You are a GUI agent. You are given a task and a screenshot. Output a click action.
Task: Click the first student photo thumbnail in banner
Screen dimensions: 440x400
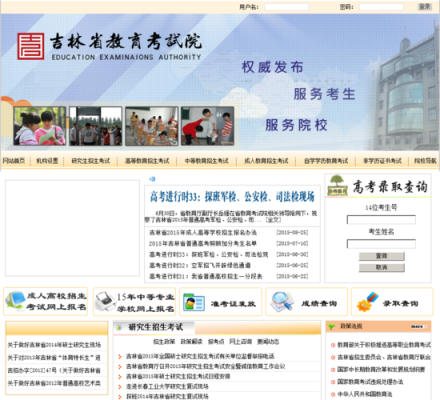pyautogui.click(x=40, y=126)
